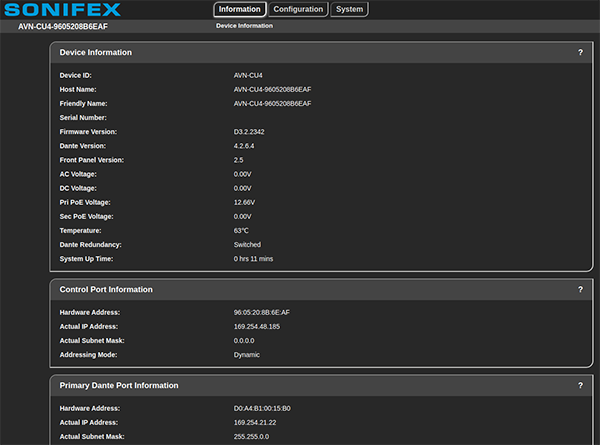Screen dimensions: 600x445
Task: Open the Information tab
Action: click(x=240, y=9)
